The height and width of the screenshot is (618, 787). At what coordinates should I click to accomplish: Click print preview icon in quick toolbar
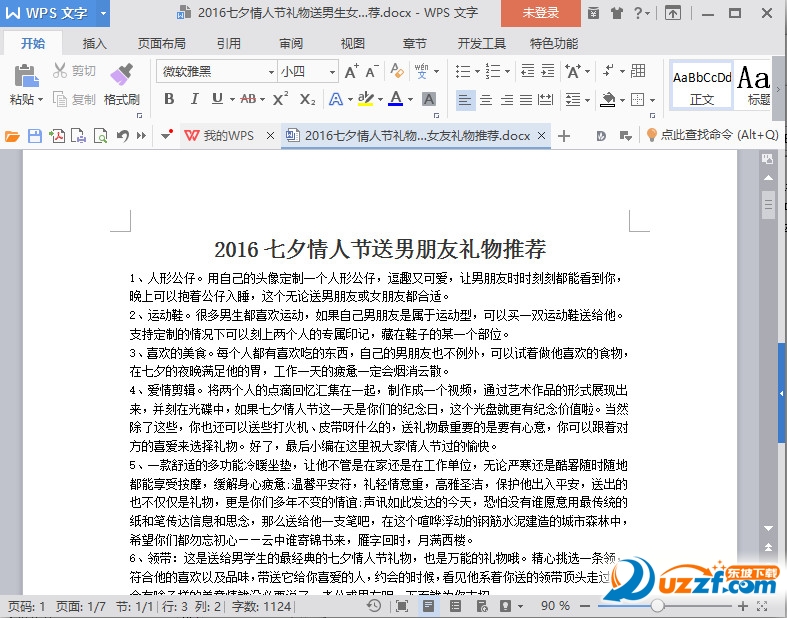pyautogui.click(x=101, y=136)
